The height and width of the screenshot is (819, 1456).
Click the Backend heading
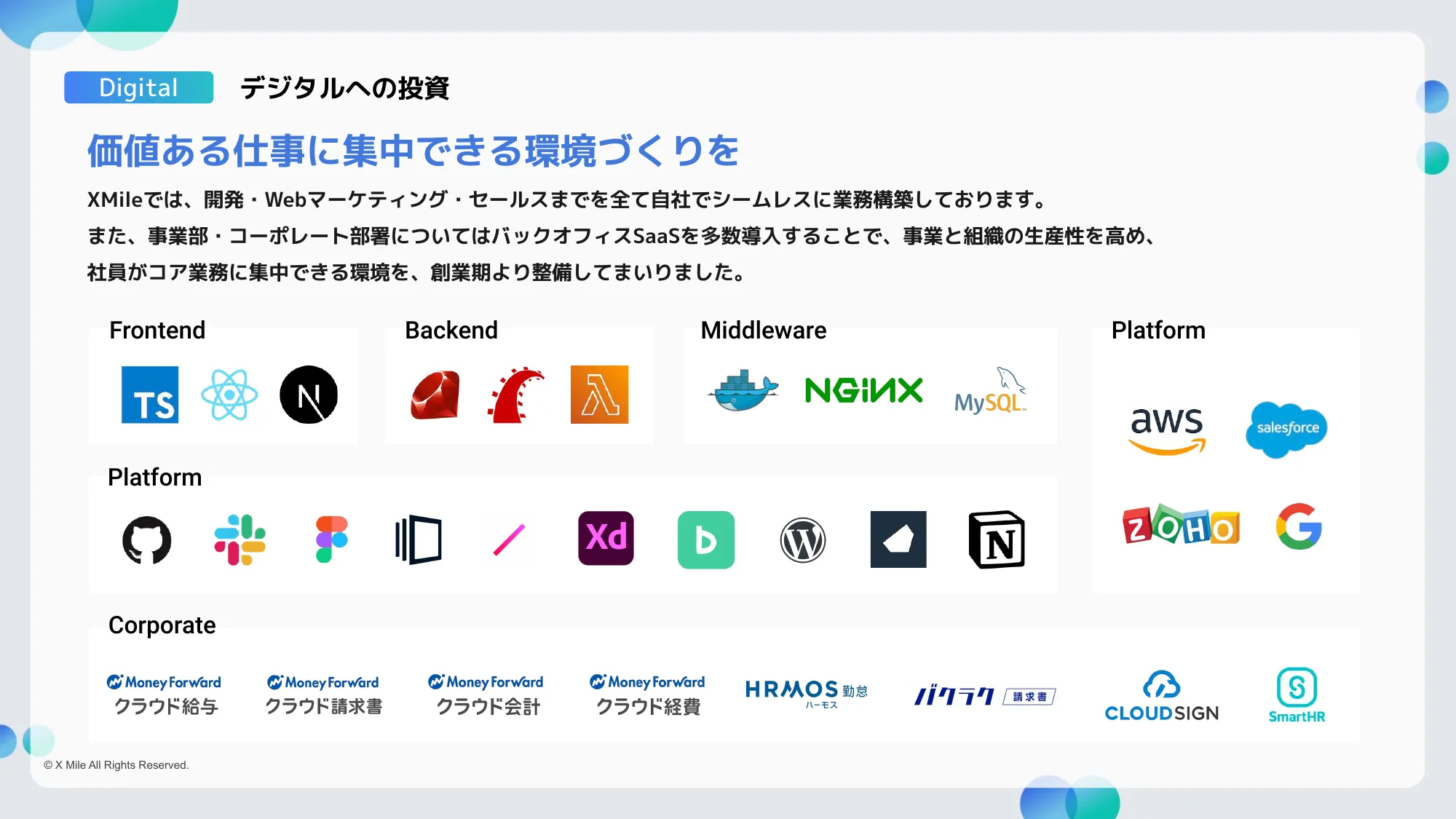pyautogui.click(x=451, y=331)
